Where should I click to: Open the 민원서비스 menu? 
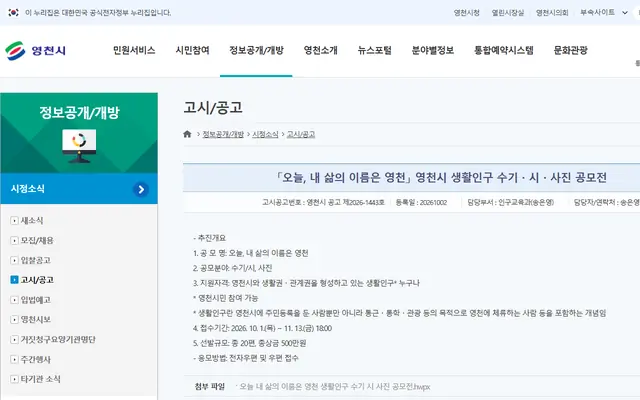134,50
